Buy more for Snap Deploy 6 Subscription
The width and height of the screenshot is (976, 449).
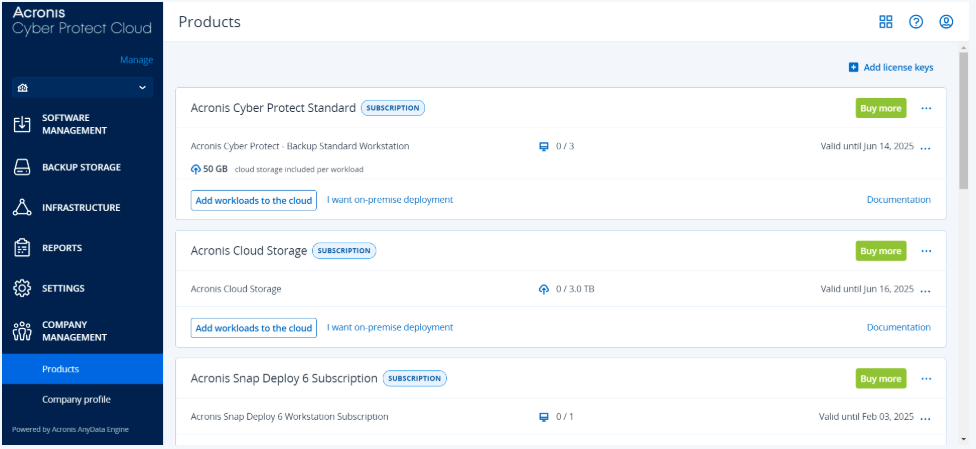[881, 379]
